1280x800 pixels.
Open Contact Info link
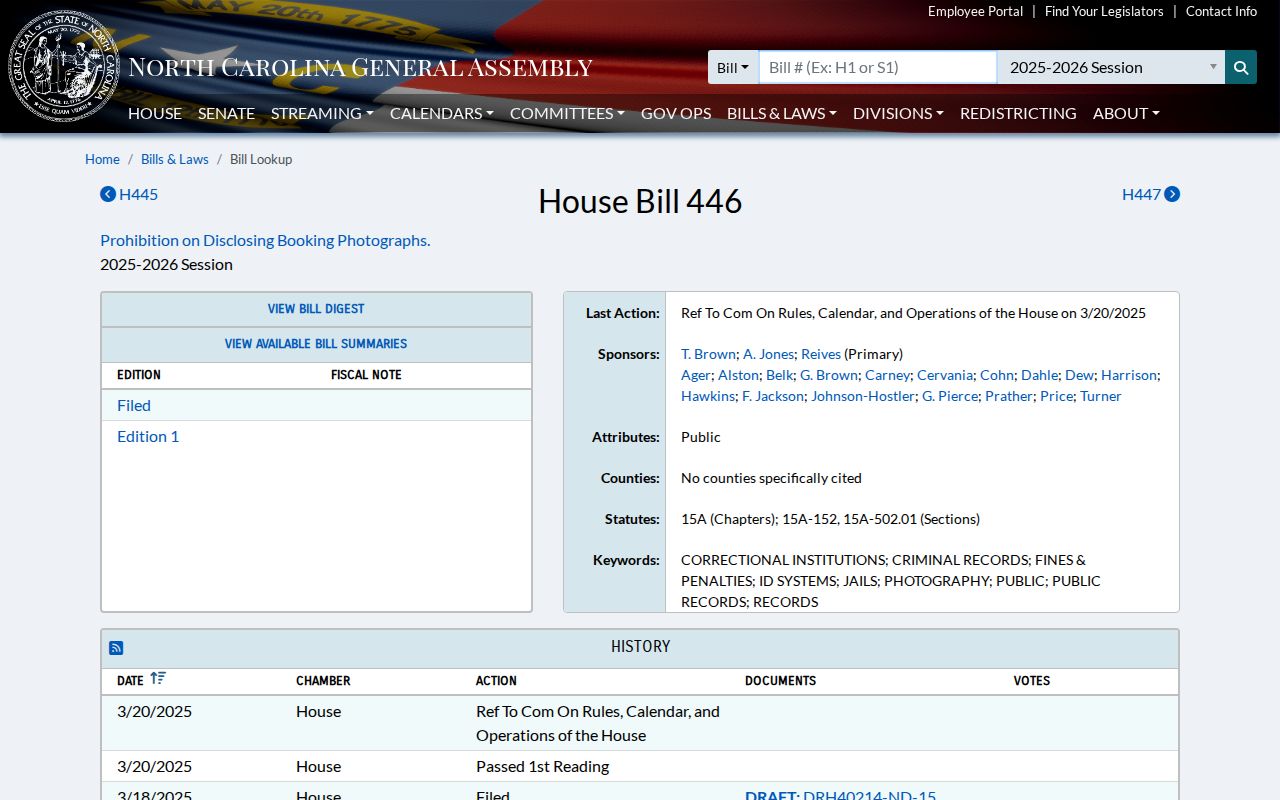pyautogui.click(x=1221, y=11)
